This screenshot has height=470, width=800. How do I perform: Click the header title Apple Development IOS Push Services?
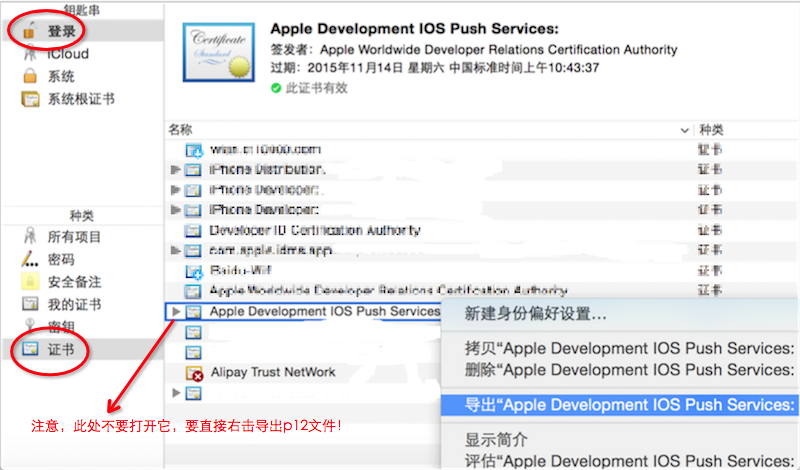point(414,29)
